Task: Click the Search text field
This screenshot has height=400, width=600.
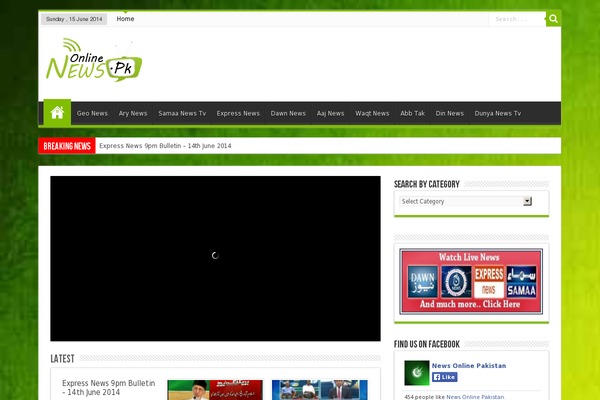Action: click(517, 19)
